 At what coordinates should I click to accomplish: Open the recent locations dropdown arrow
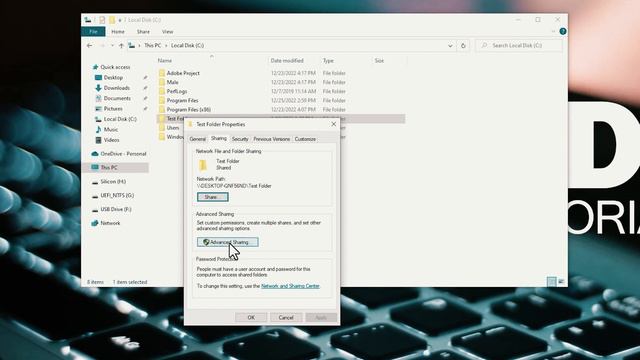113,46
